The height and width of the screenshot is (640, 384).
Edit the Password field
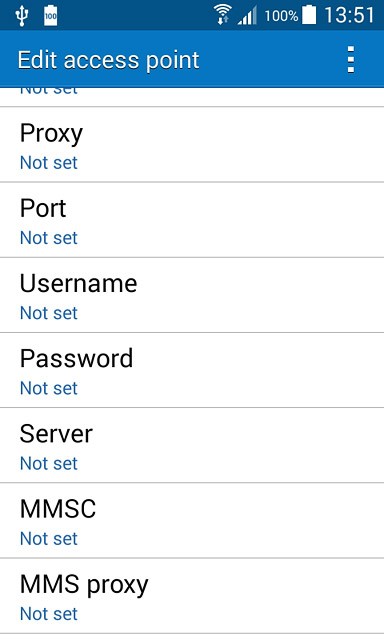click(192, 371)
